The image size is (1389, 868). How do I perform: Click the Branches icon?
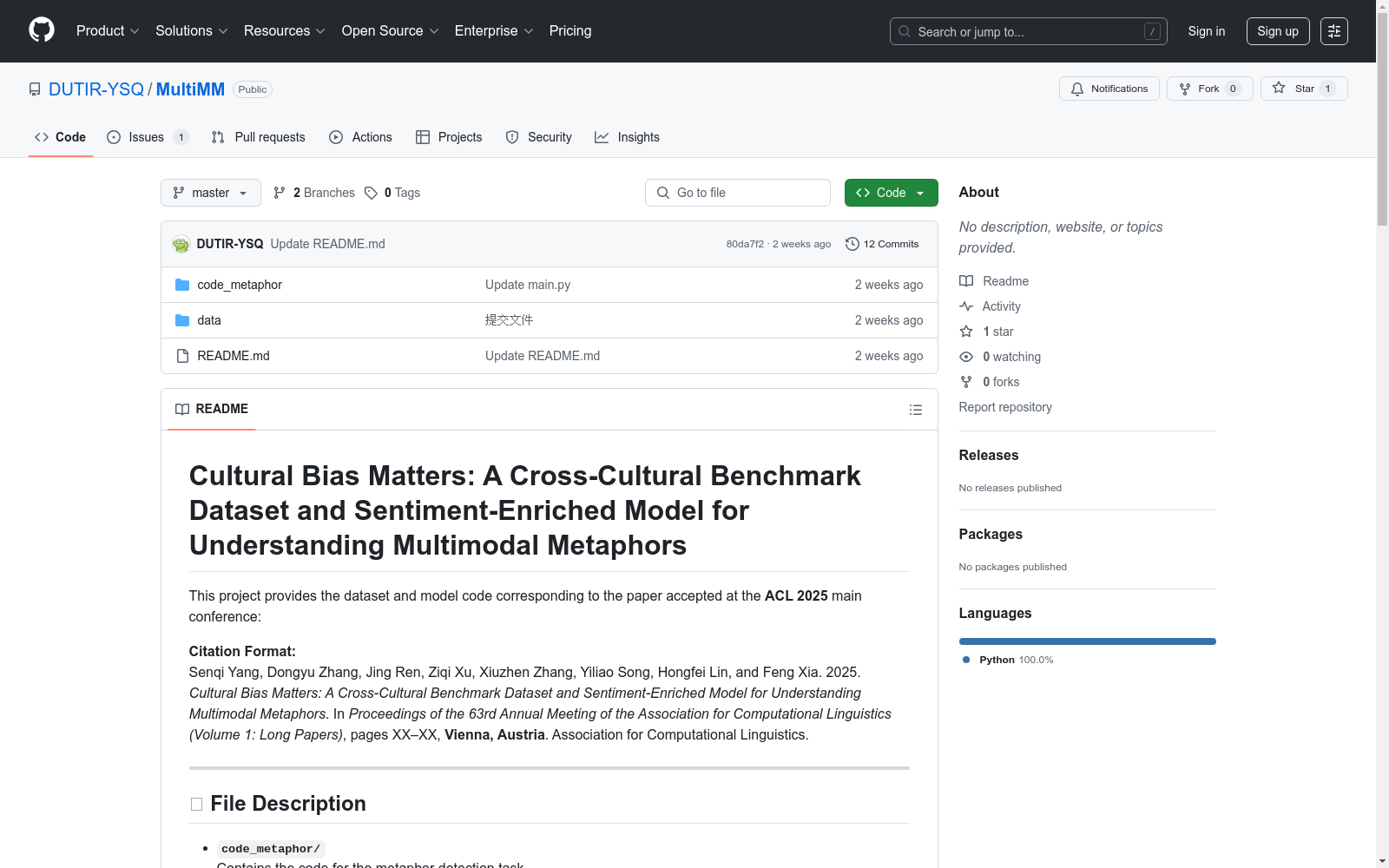[x=280, y=193]
